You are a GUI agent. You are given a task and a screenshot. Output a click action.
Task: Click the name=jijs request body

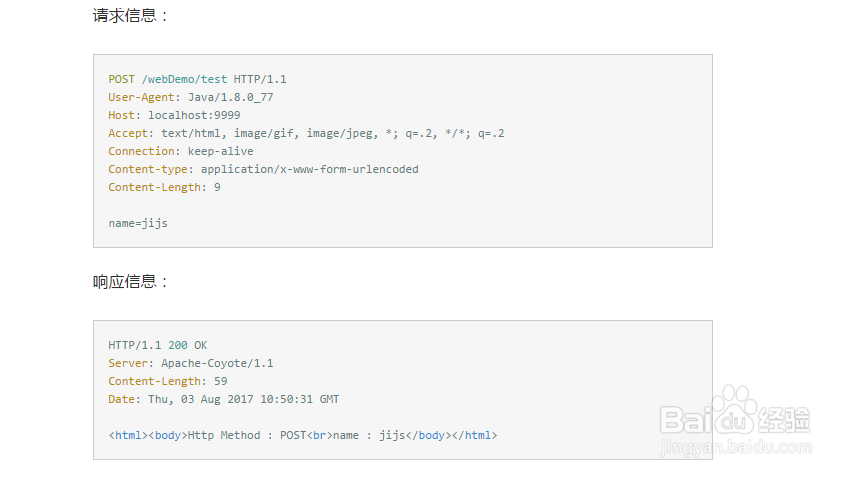click(x=138, y=223)
